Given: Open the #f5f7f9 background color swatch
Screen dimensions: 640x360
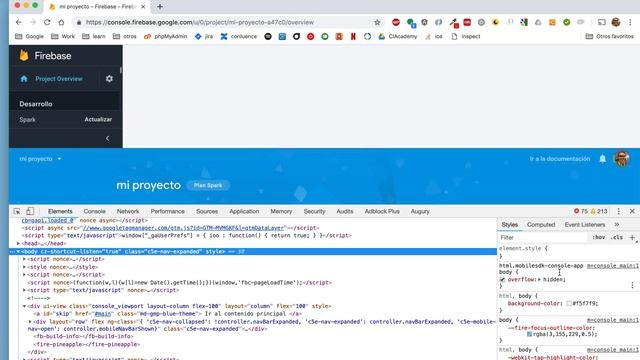Looking at the screenshot, I should pos(569,304).
